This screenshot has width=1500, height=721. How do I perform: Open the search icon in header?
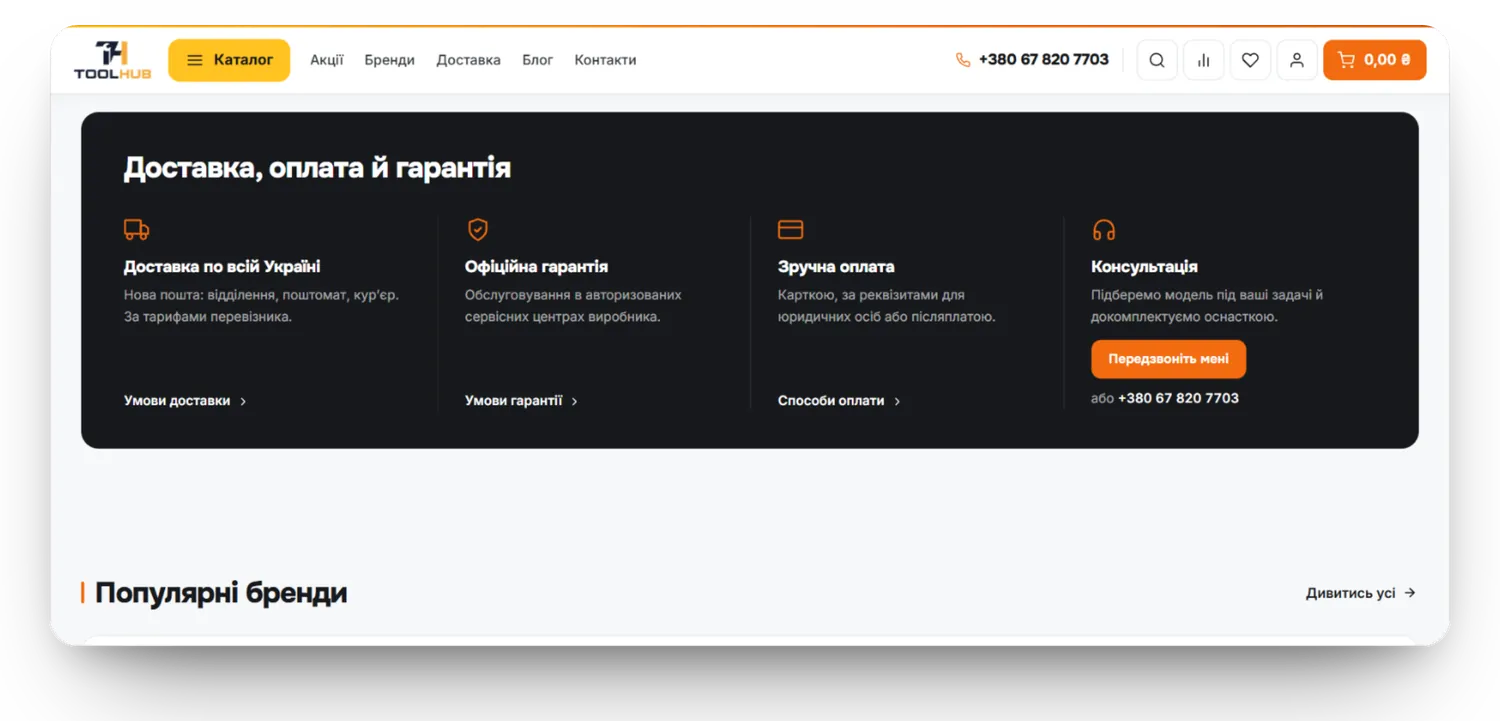1157,60
